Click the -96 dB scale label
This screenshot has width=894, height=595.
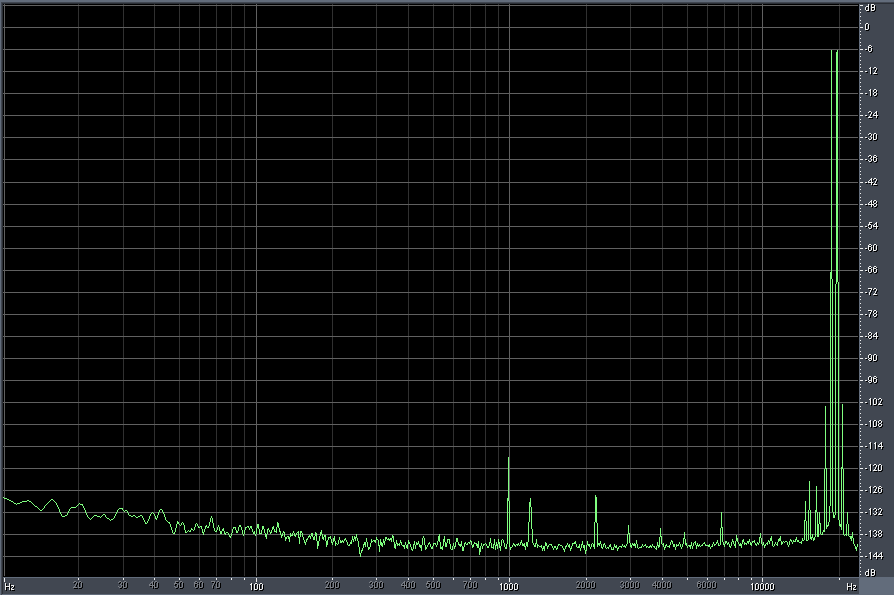(x=871, y=380)
